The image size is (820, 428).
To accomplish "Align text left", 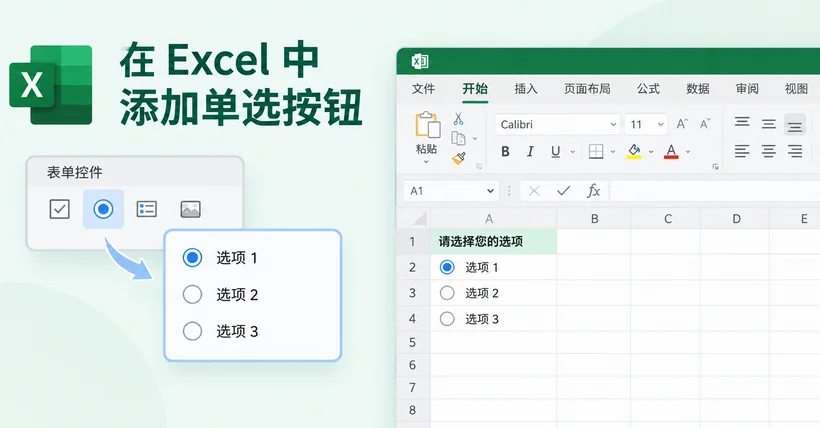I will tap(742, 152).
